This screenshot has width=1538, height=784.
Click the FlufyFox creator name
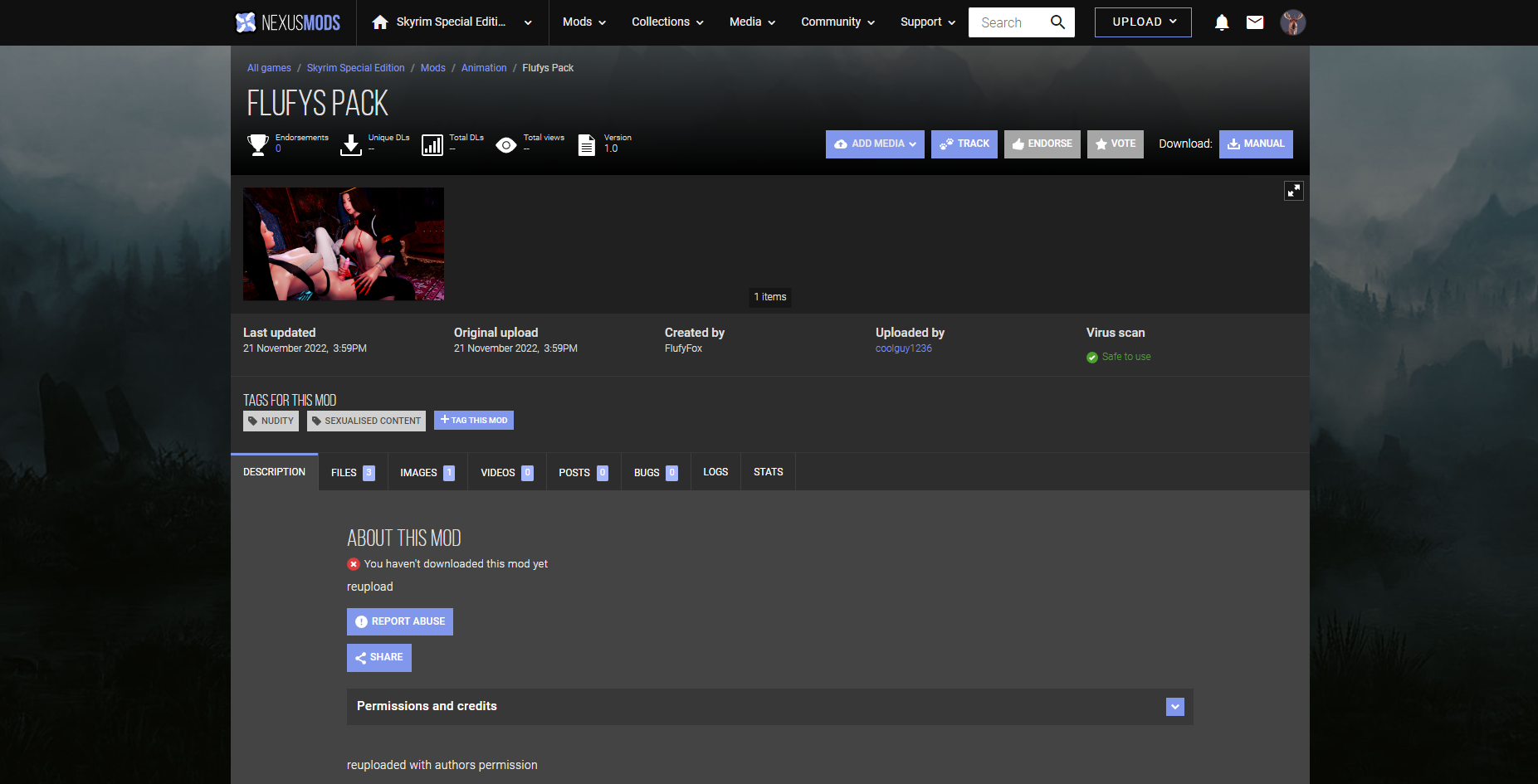(683, 348)
